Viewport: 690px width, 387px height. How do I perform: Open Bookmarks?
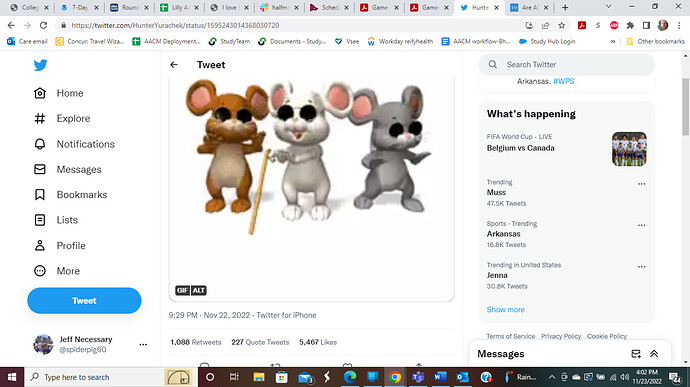[x=70, y=195]
